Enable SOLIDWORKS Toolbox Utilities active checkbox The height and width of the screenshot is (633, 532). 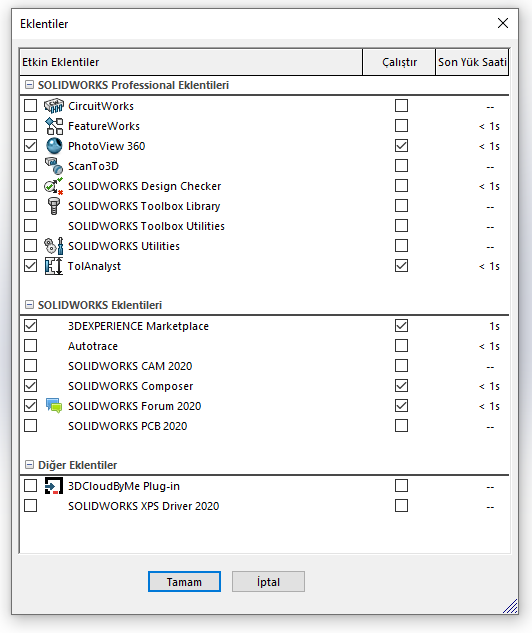[31, 226]
